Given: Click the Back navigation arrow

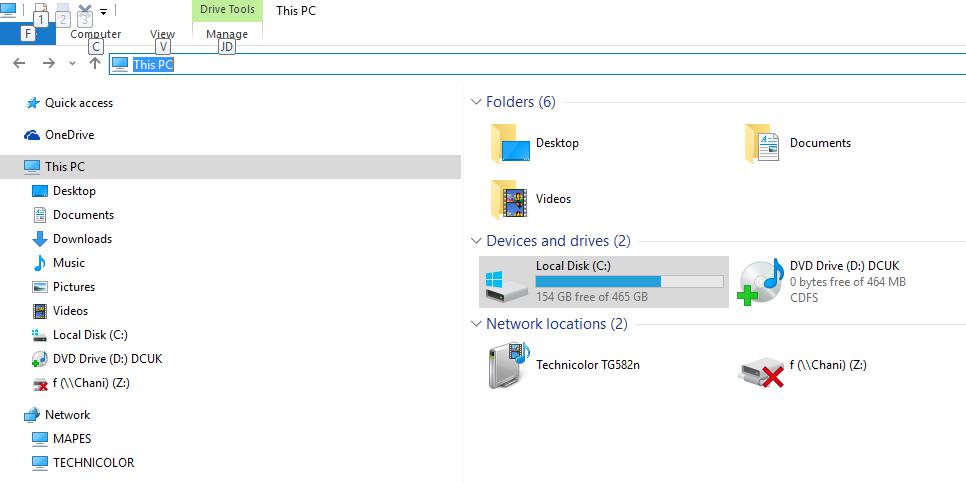Looking at the screenshot, I should point(19,63).
